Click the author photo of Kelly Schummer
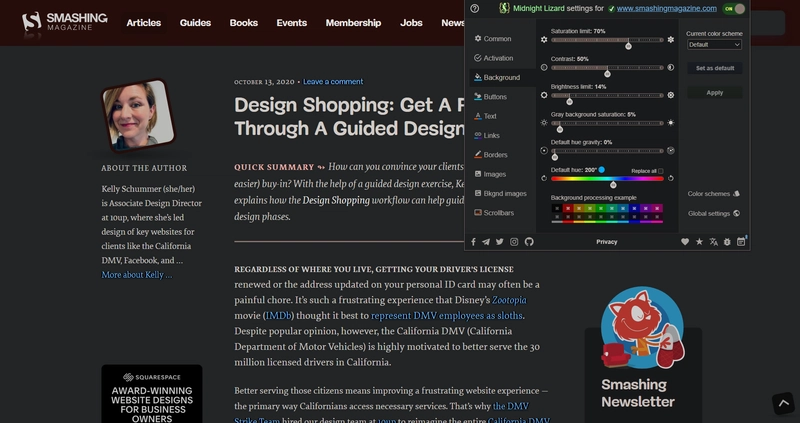The width and height of the screenshot is (800, 423). (138, 115)
